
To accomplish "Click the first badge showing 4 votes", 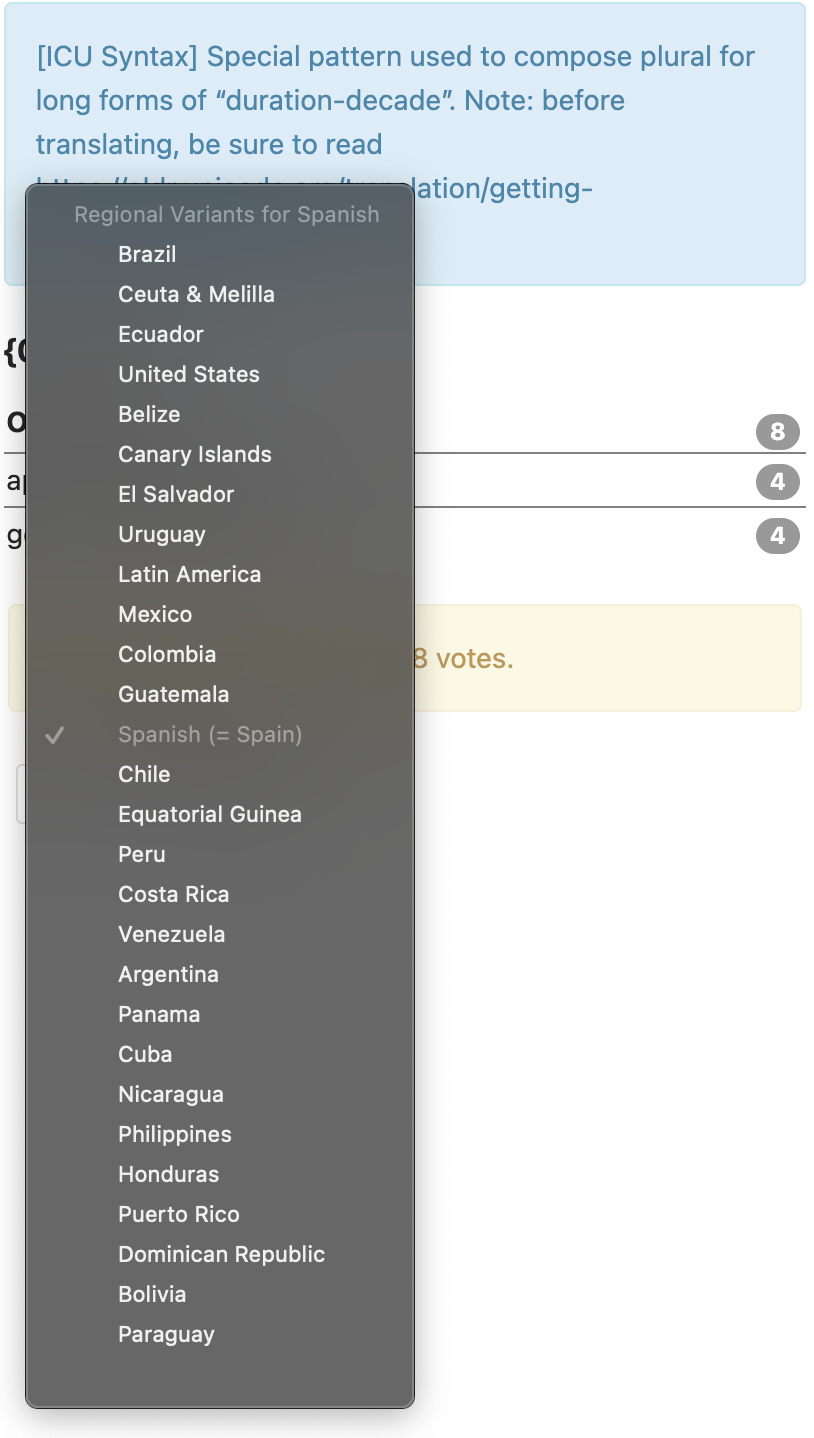I will point(778,482).
